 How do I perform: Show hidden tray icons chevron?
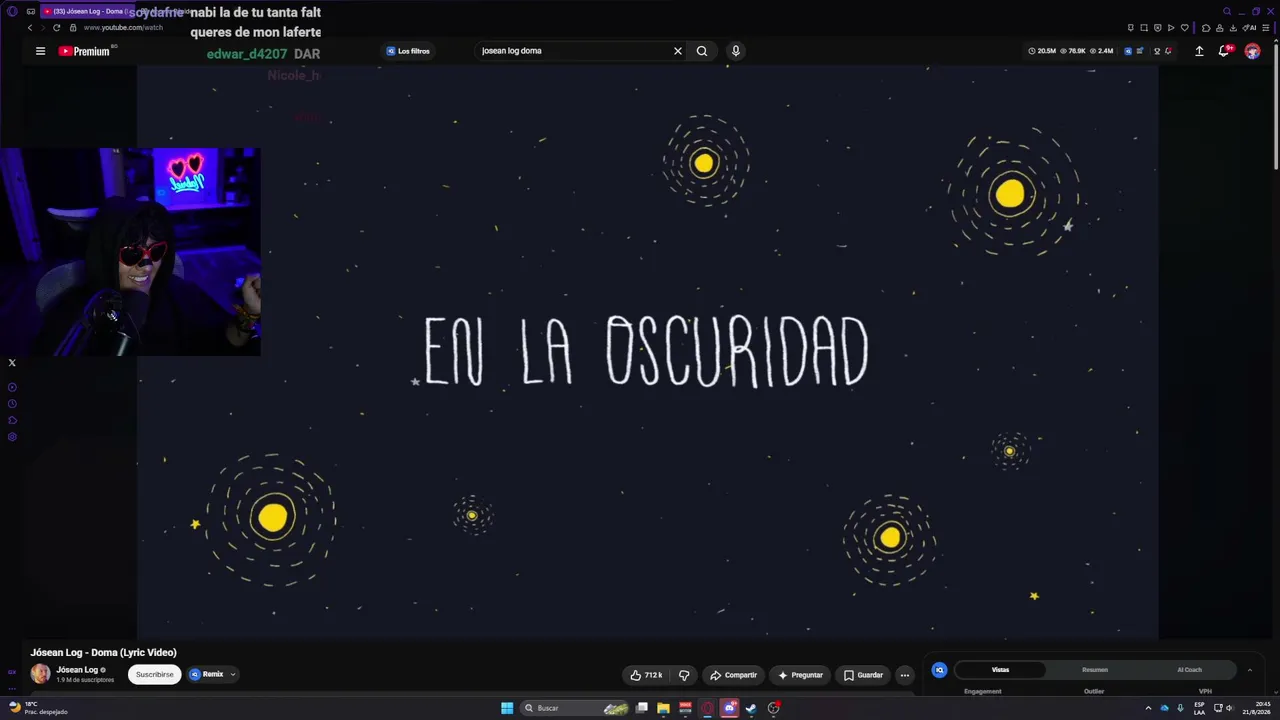[1149, 708]
